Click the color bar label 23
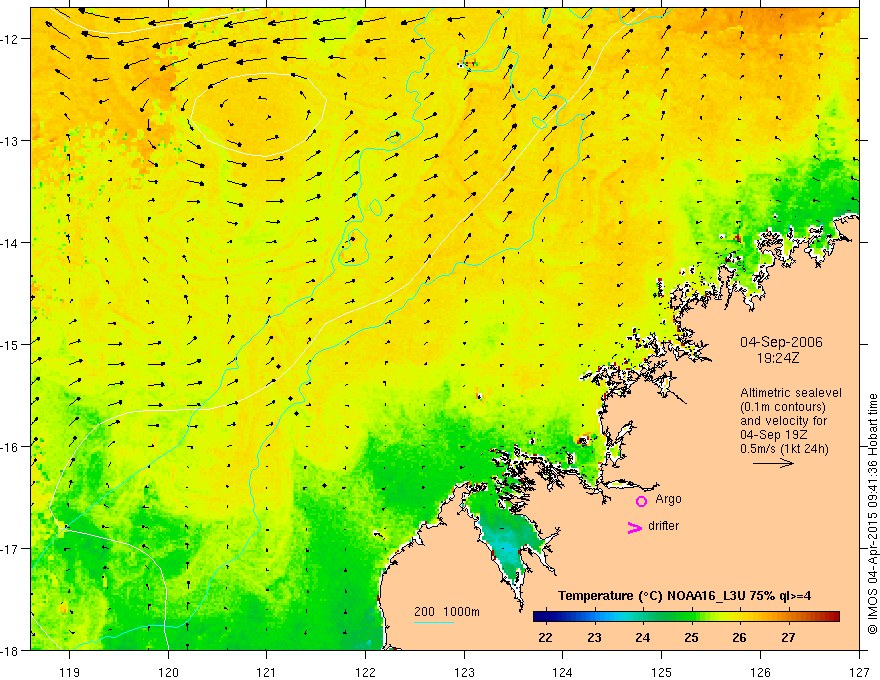The width and height of the screenshot is (880, 680). click(594, 637)
